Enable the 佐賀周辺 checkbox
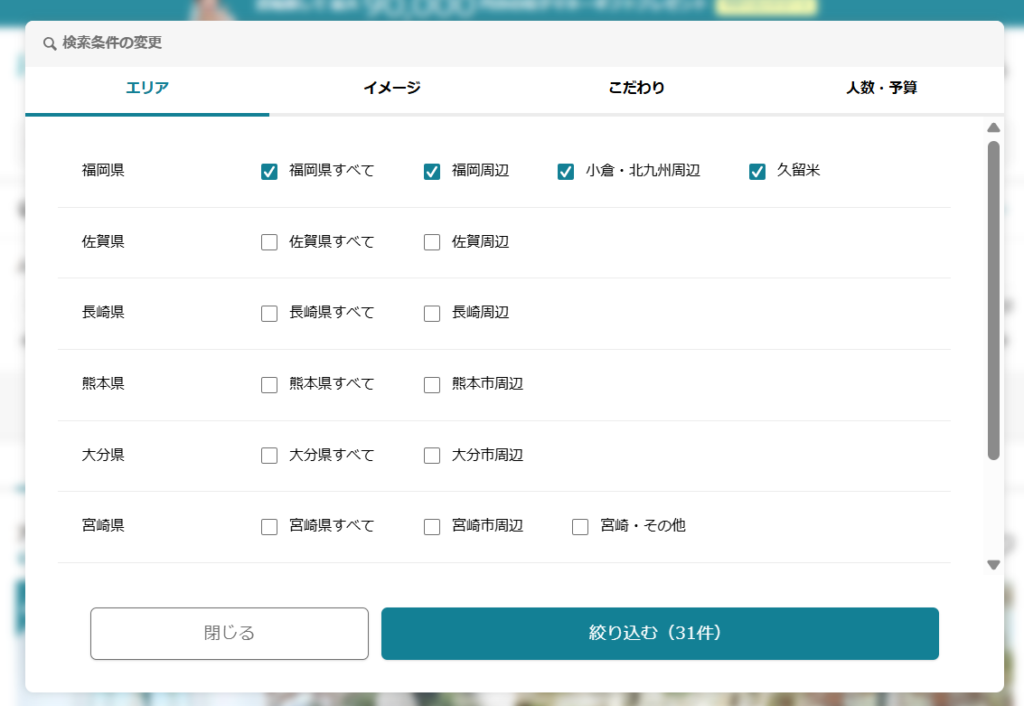 432,242
